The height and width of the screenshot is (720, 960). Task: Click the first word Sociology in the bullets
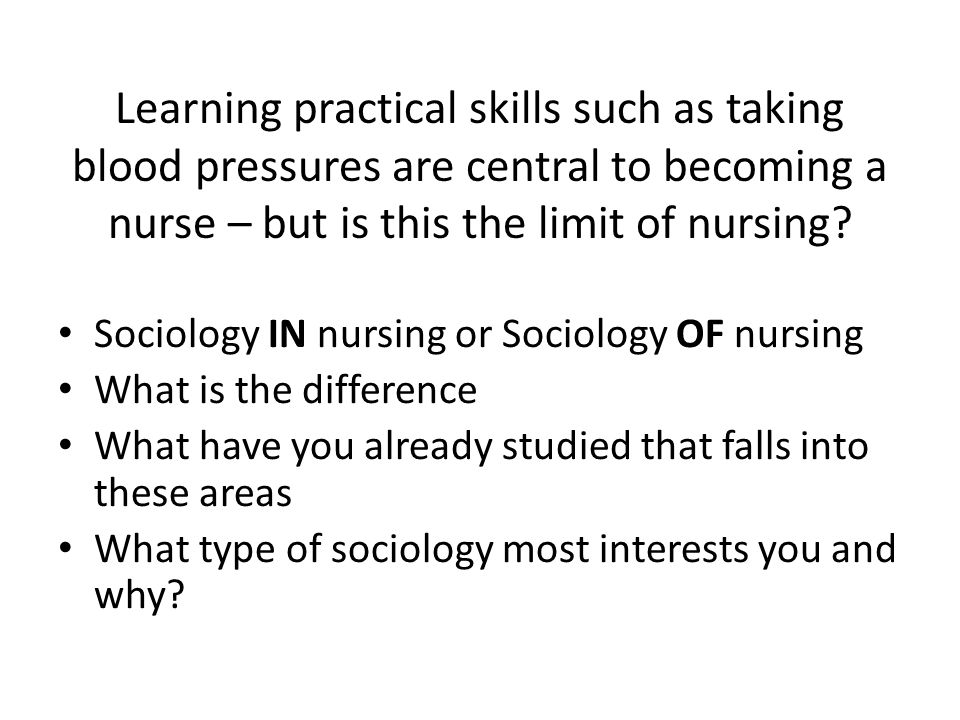pos(177,336)
